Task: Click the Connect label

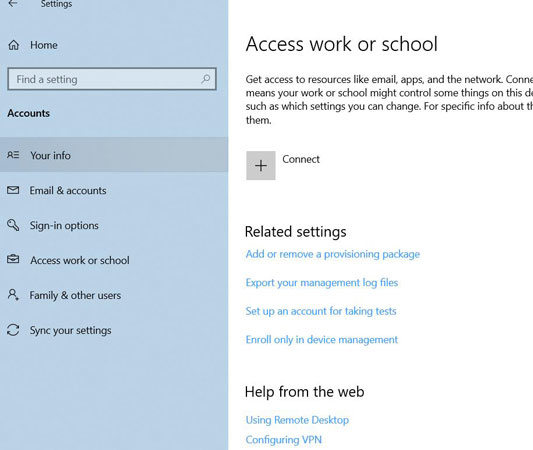Action: 301,159
